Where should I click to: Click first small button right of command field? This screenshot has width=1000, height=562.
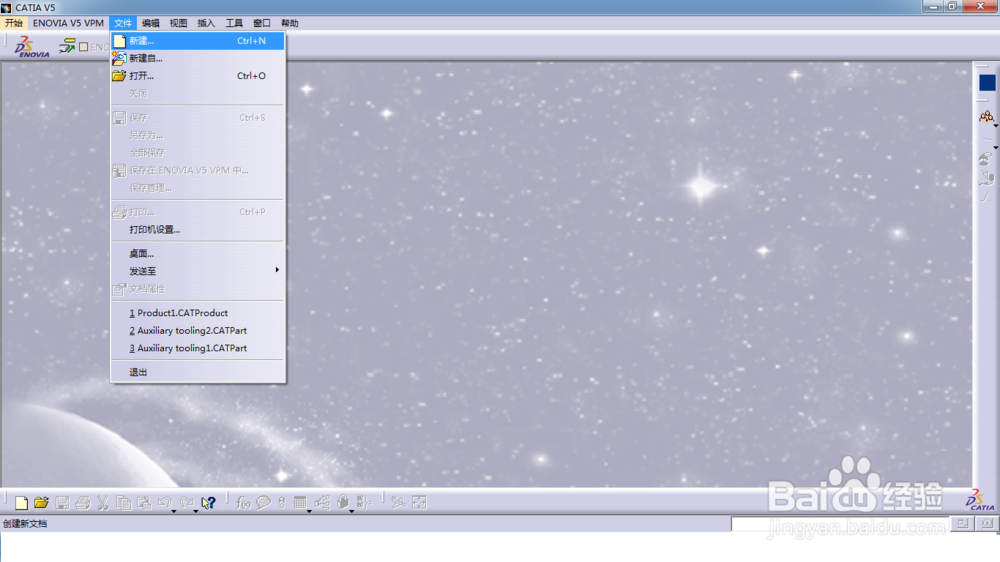962,524
